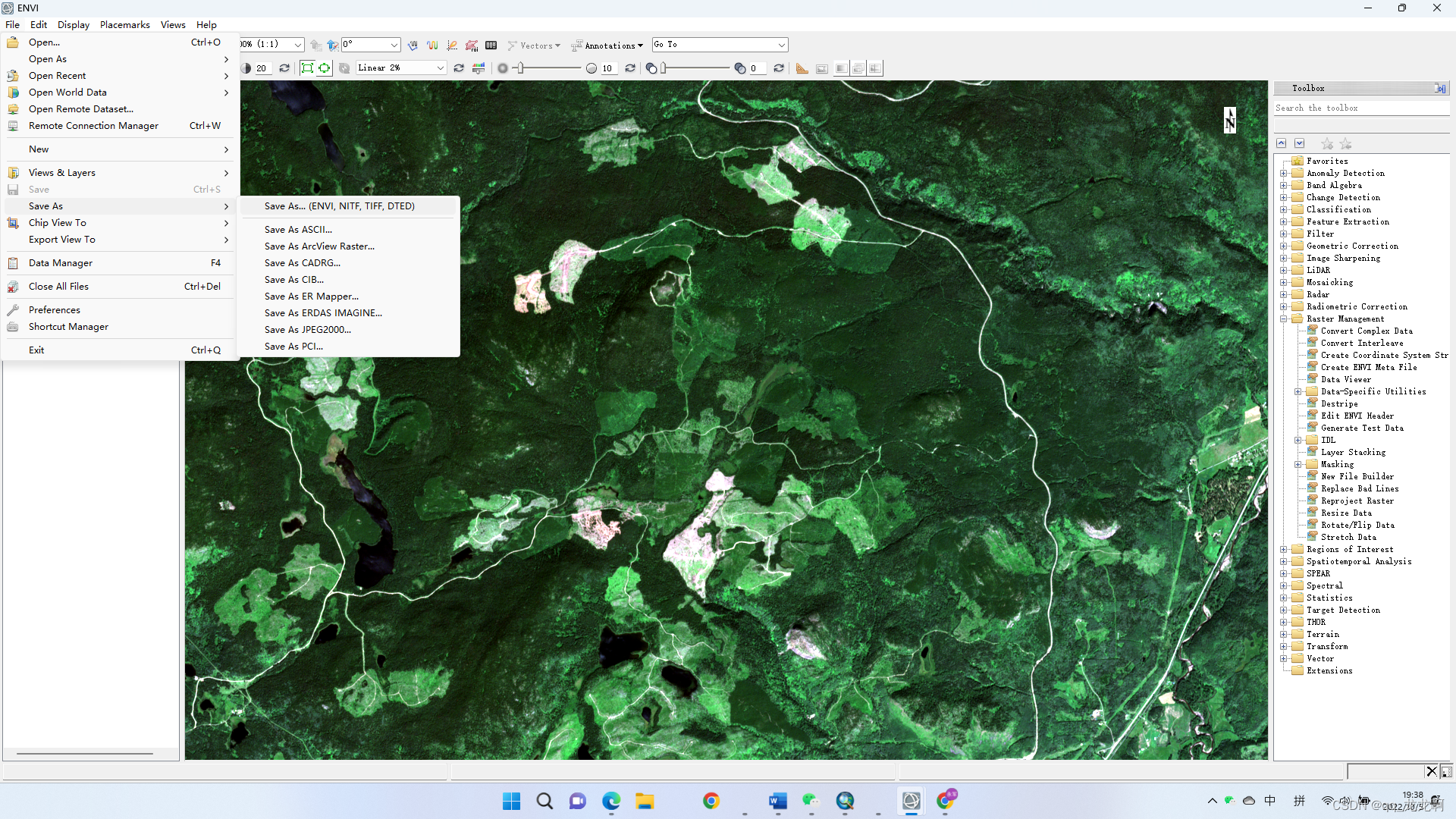Expand the Classification toolbox folder
Image resolution: width=1456 pixels, height=819 pixels.
(x=1283, y=209)
